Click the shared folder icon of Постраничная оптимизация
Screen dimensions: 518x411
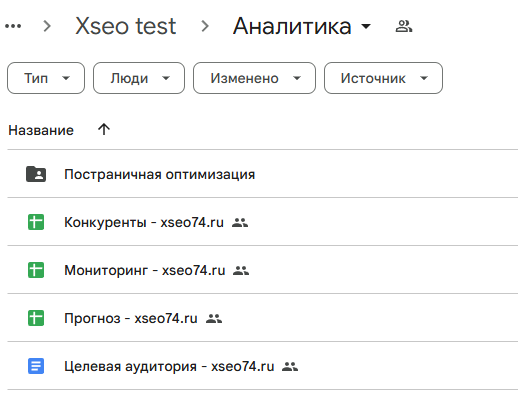pyautogui.click(x=36, y=174)
